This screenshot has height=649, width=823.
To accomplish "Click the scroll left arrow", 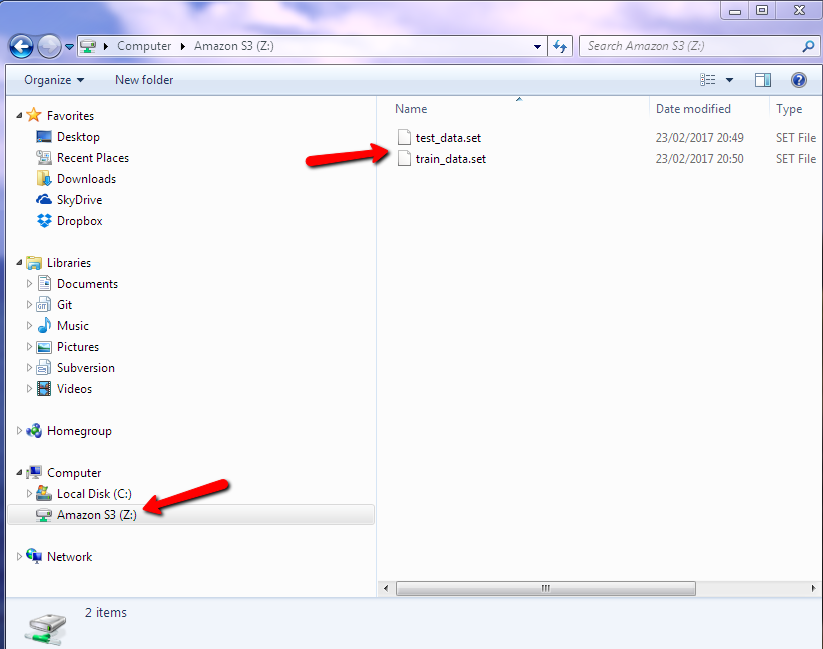I will point(386,588).
